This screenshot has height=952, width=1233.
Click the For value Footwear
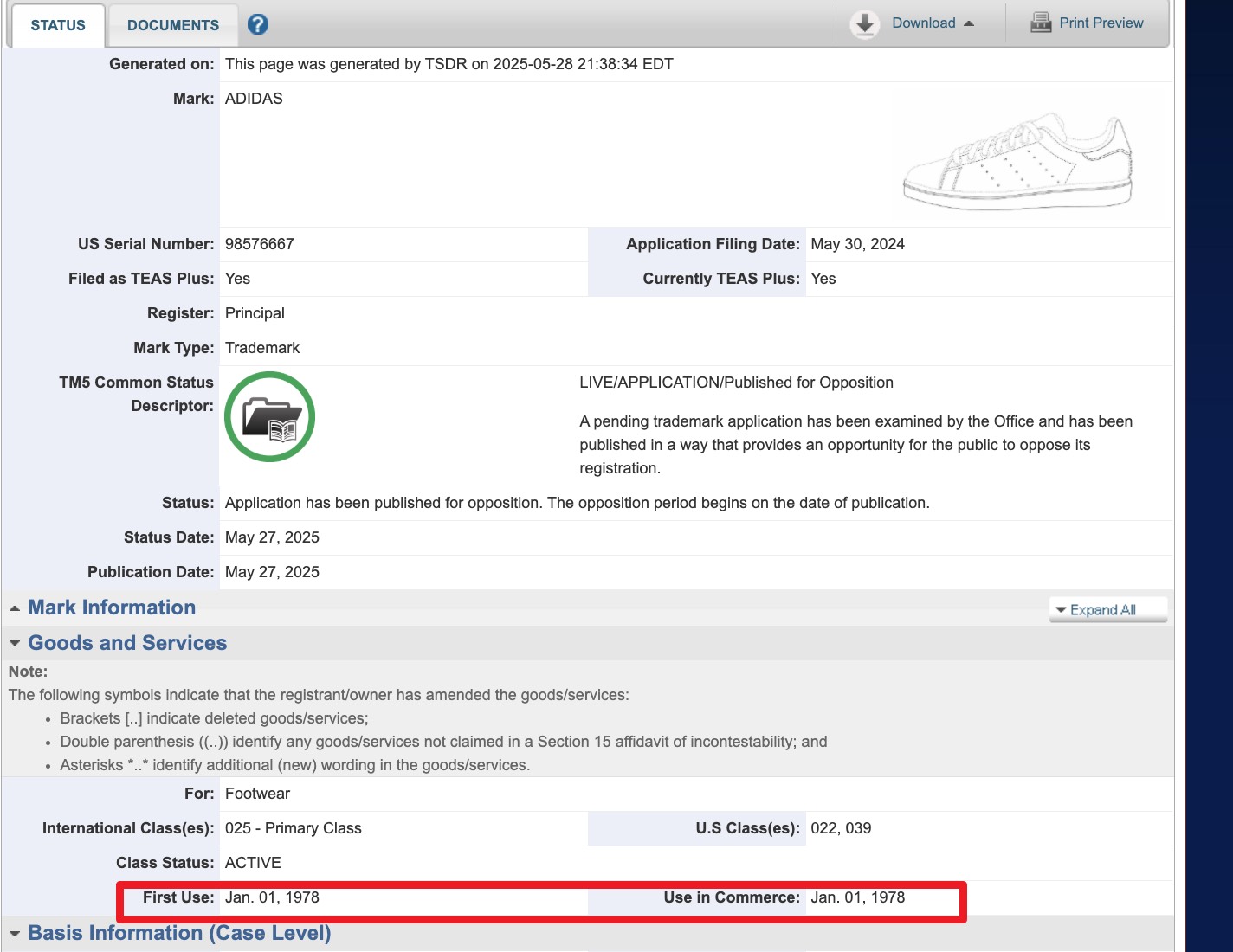click(257, 794)
